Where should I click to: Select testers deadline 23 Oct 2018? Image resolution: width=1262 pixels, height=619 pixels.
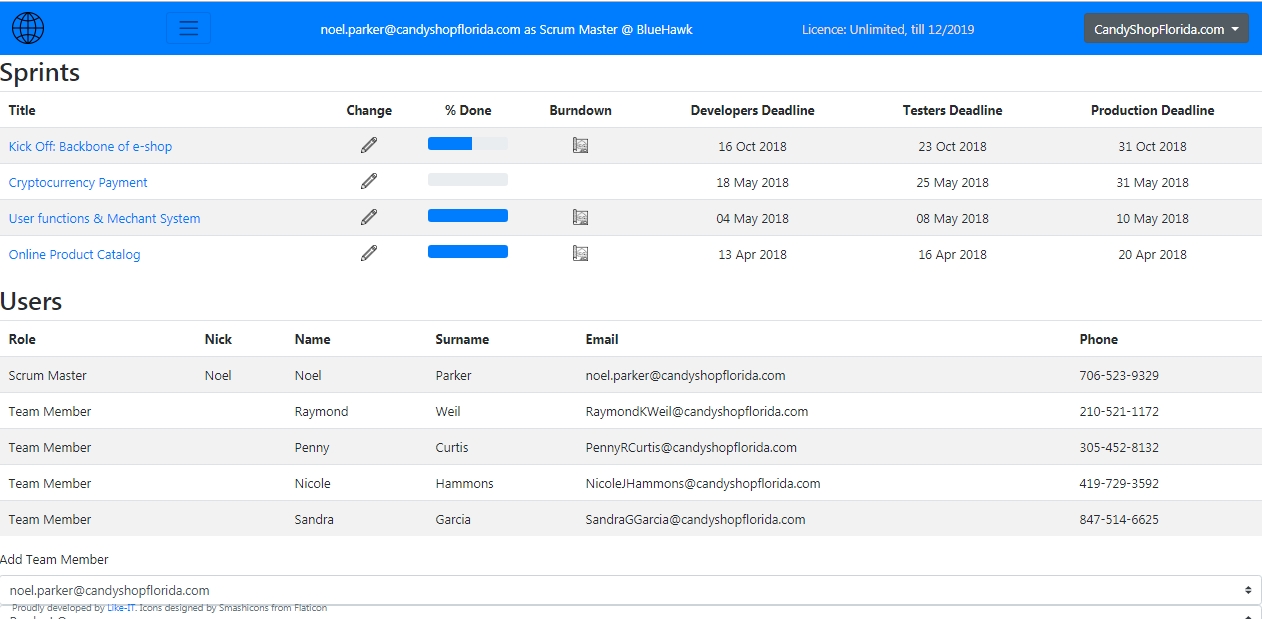pos(952,146)
